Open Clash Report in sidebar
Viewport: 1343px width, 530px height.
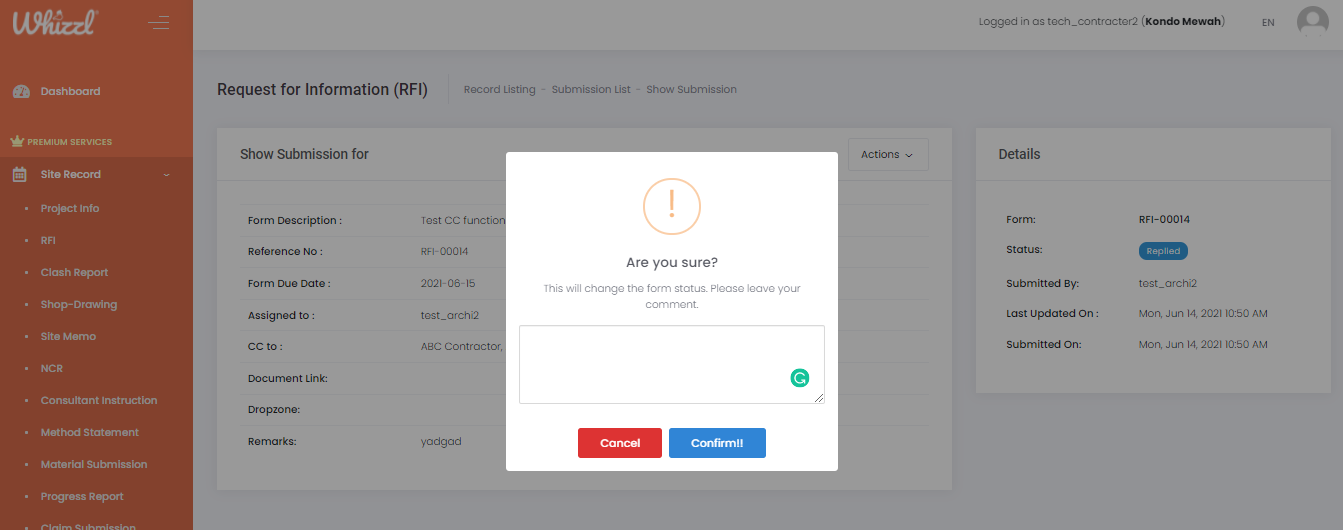tap(74, 273)
